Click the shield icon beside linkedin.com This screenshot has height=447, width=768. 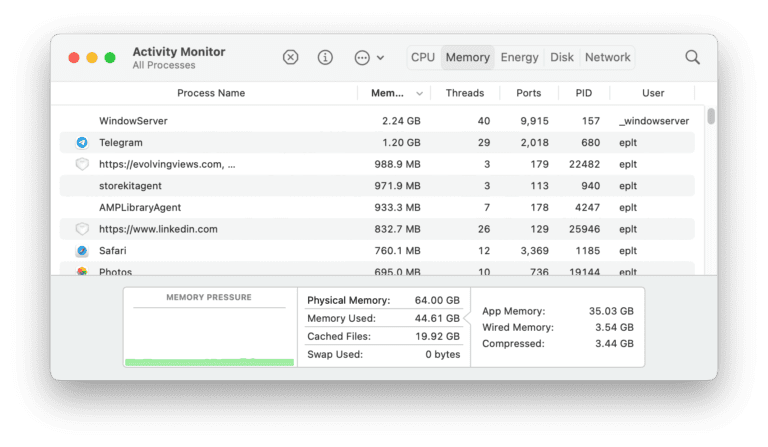coord(82,229)
